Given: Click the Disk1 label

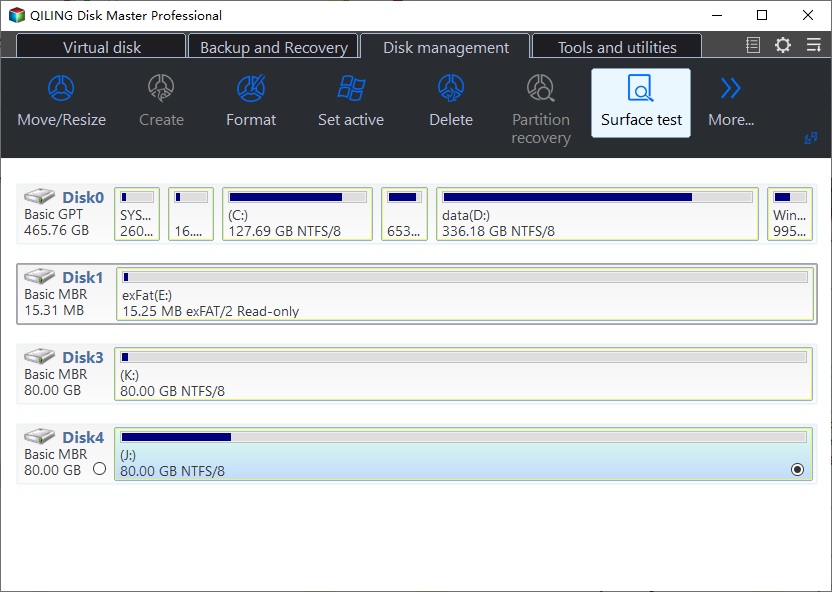Looking at the screenshot, I should point(83,277).
